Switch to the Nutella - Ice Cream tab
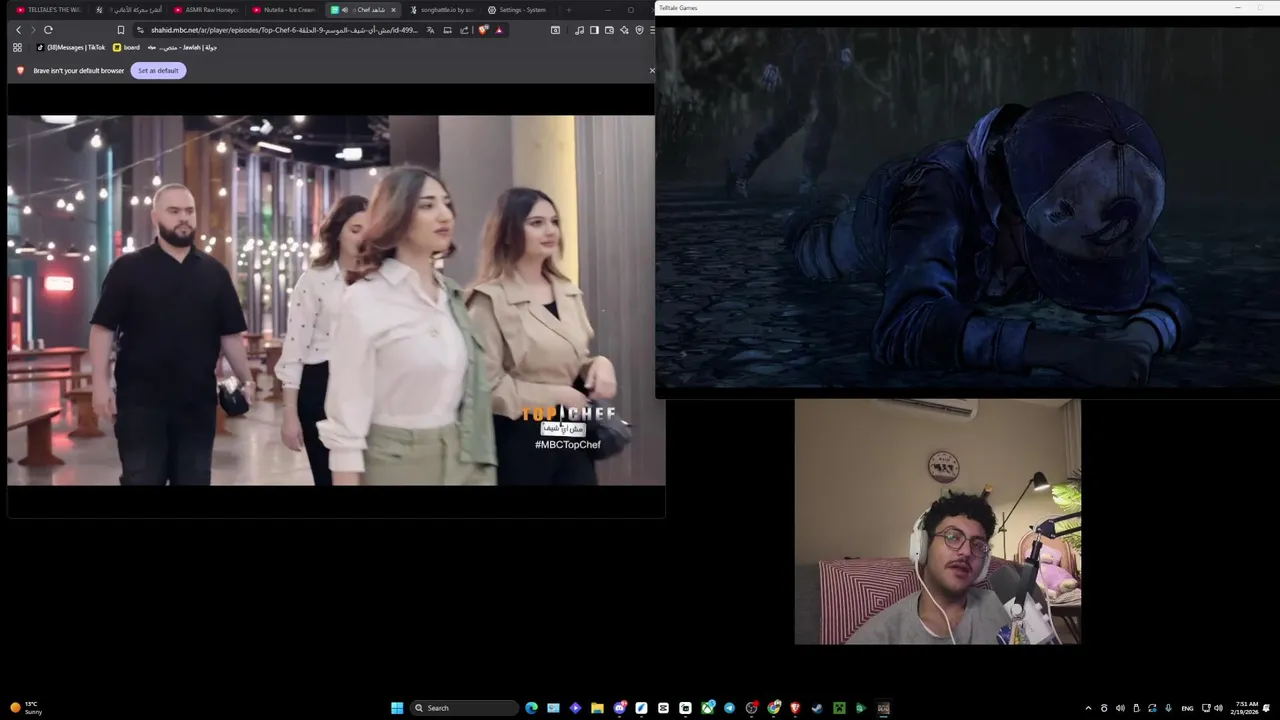Viewport: 1280px width, 720px height. pos(284,10)
